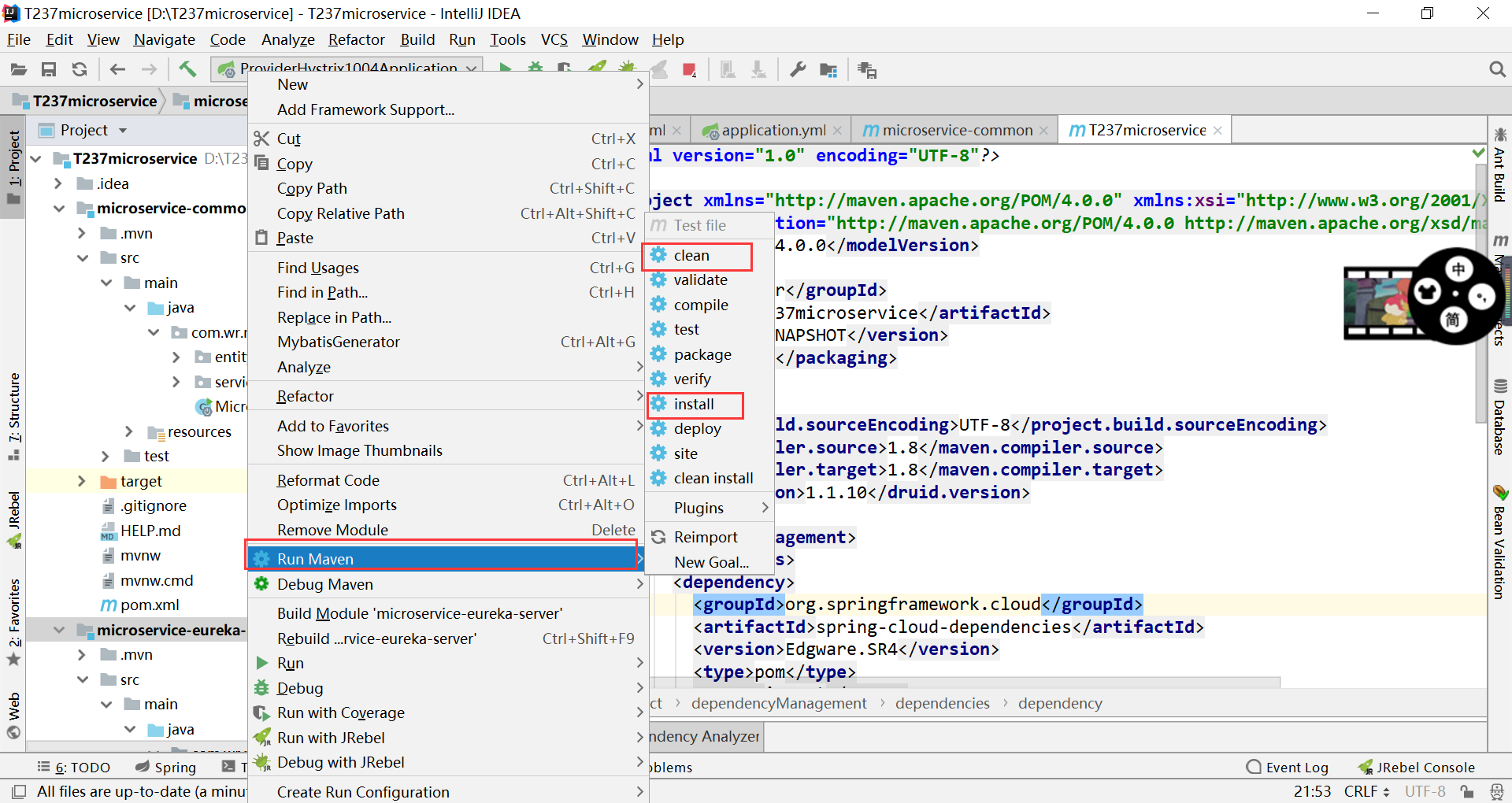
Task: Open the Navigate menu
Action: point(164,39)
